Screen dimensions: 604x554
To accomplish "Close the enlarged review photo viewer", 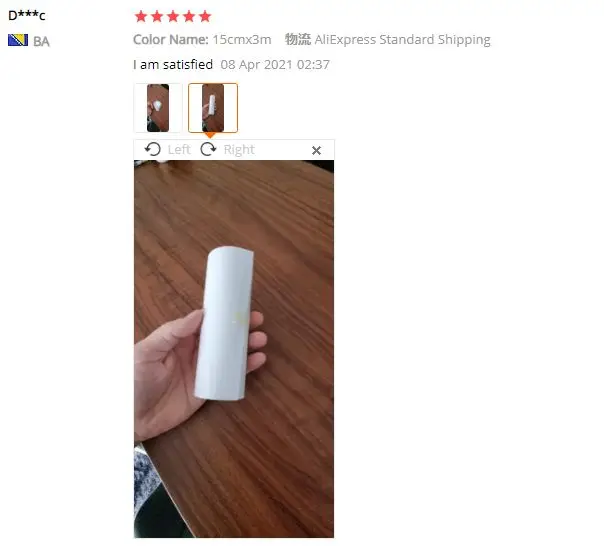I will tap(316, 150).
